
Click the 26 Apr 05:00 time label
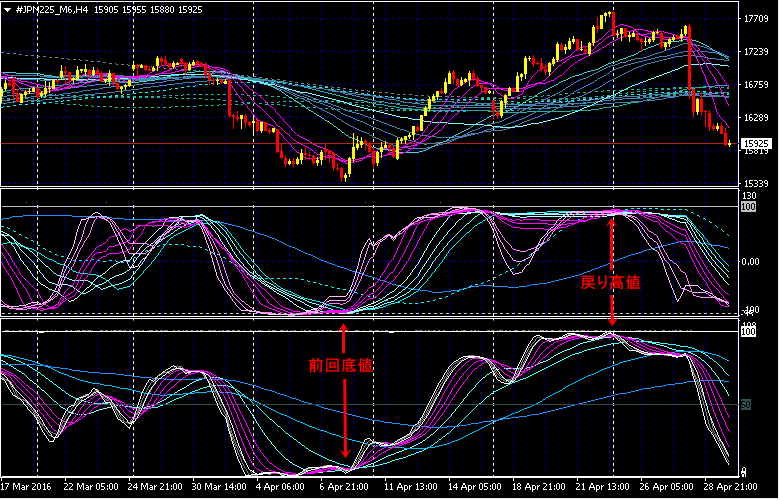pyautogui.click(x=666, y=486)
